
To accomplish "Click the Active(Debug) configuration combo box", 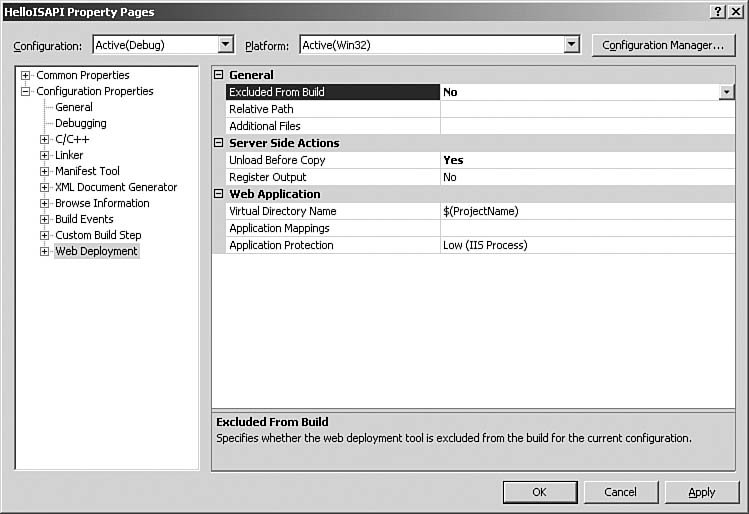I will [163, 45].
